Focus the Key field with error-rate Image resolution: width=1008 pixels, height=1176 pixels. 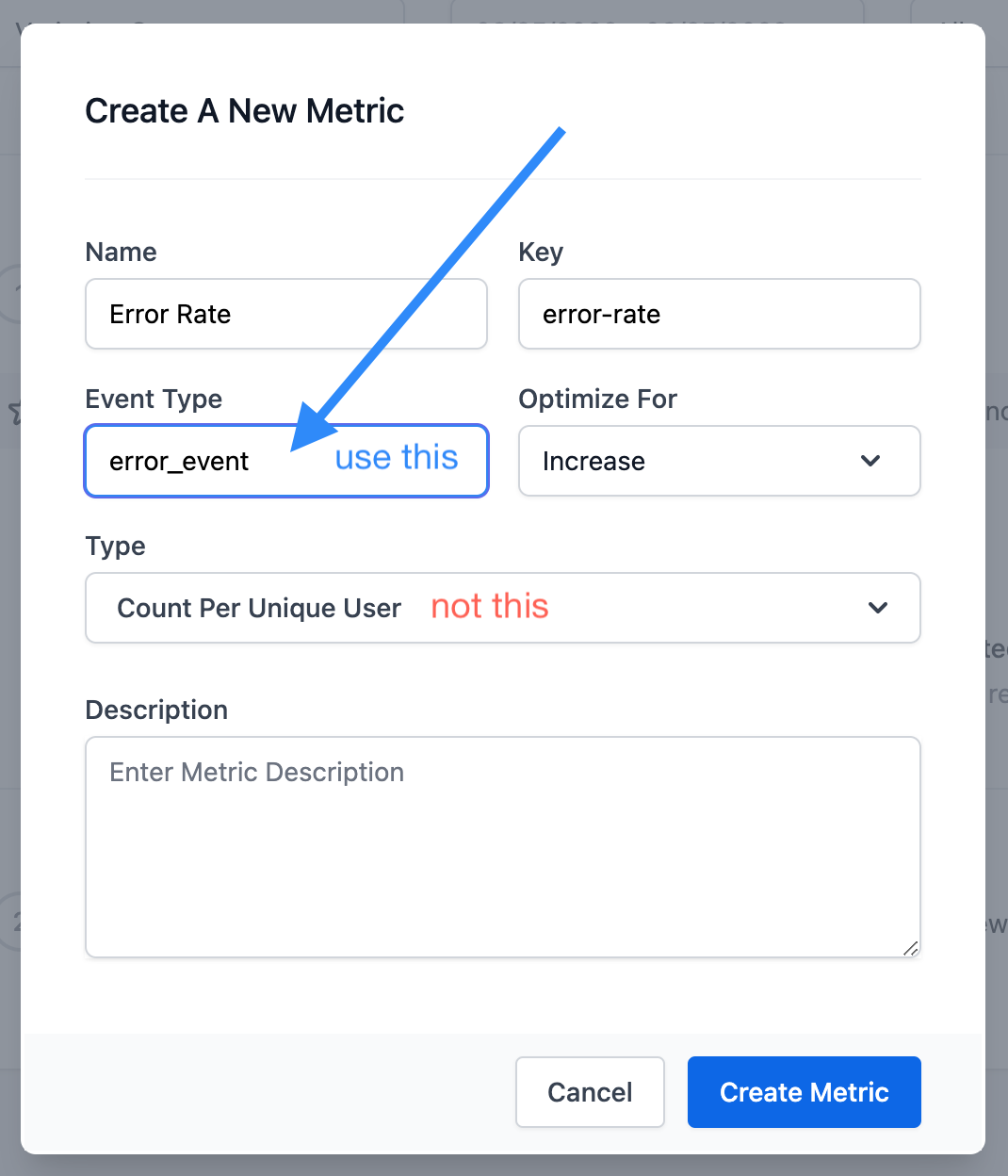(719, 314)
